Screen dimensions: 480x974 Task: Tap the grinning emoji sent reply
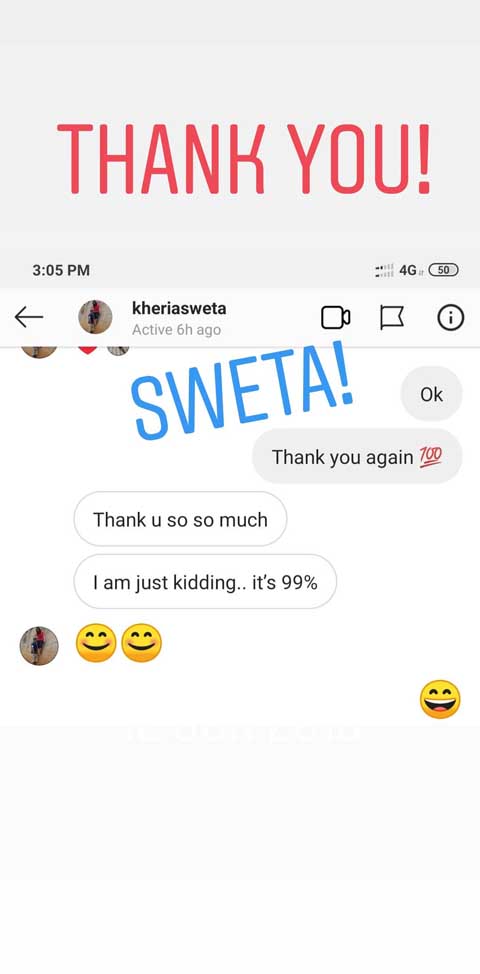pos(440,699)
